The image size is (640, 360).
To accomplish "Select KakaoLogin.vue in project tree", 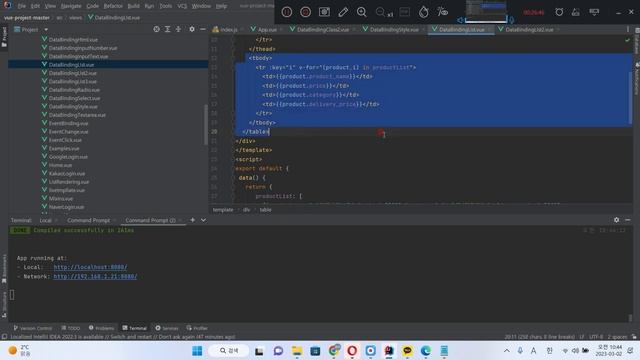I will point(67,173).
